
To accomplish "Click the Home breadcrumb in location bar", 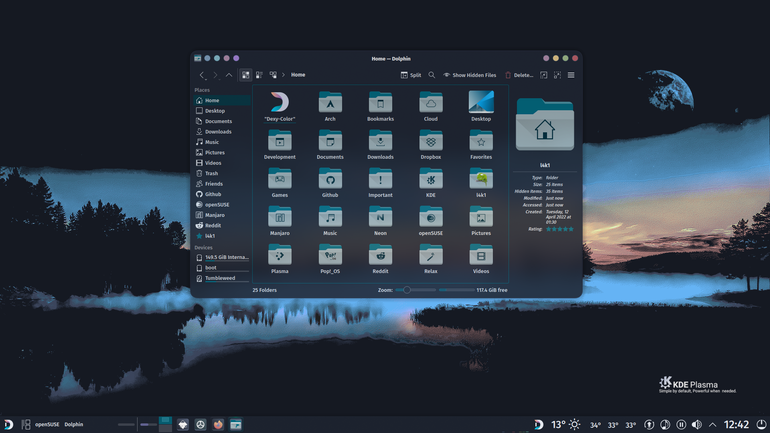I will click(298, 75).
